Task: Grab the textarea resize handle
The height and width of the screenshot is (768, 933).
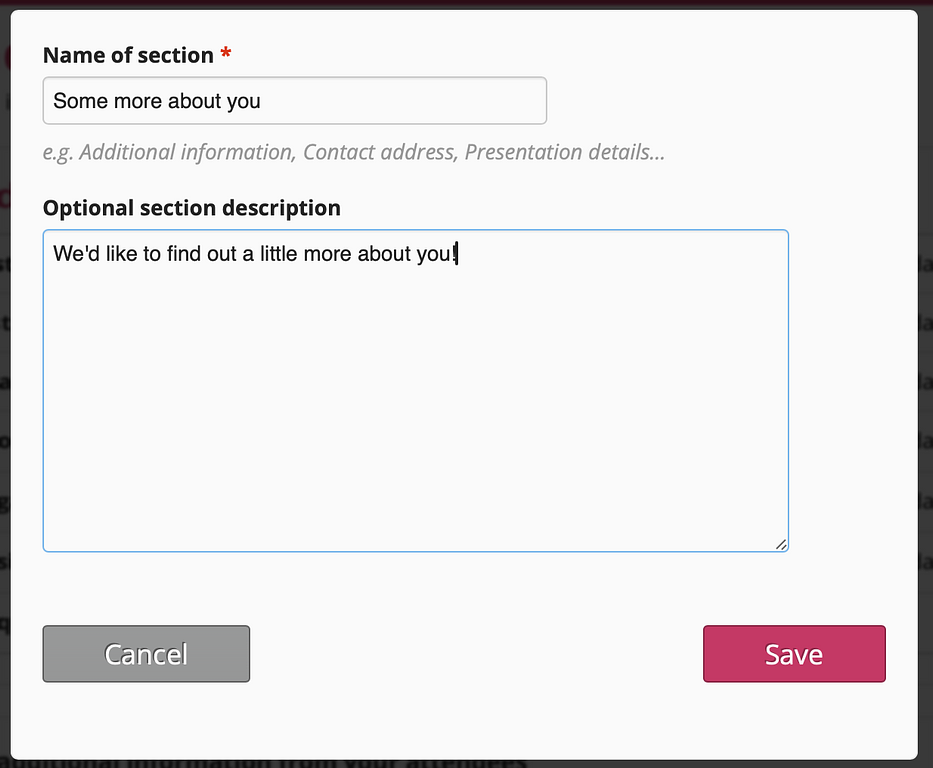Action: pos(780,543)
